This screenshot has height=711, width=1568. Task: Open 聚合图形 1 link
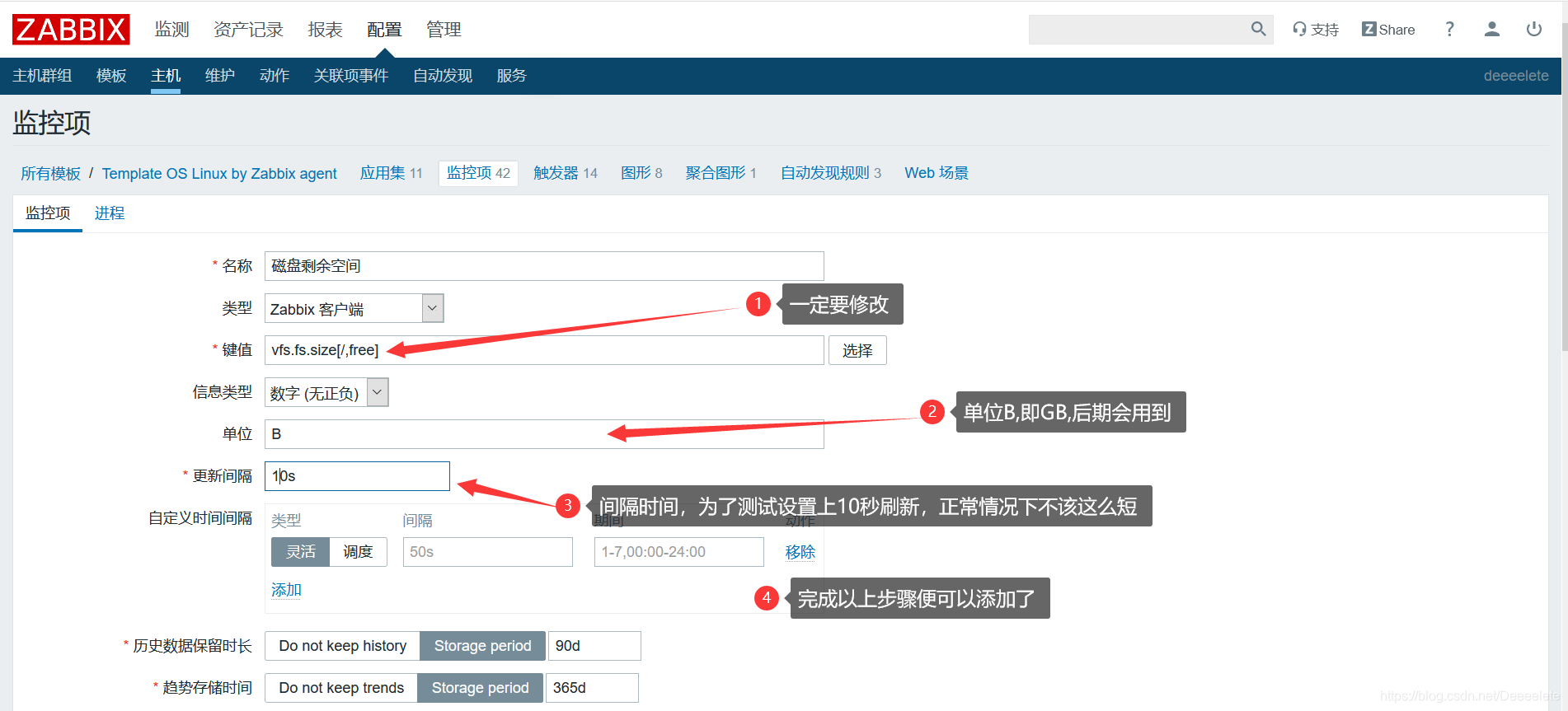721,173
